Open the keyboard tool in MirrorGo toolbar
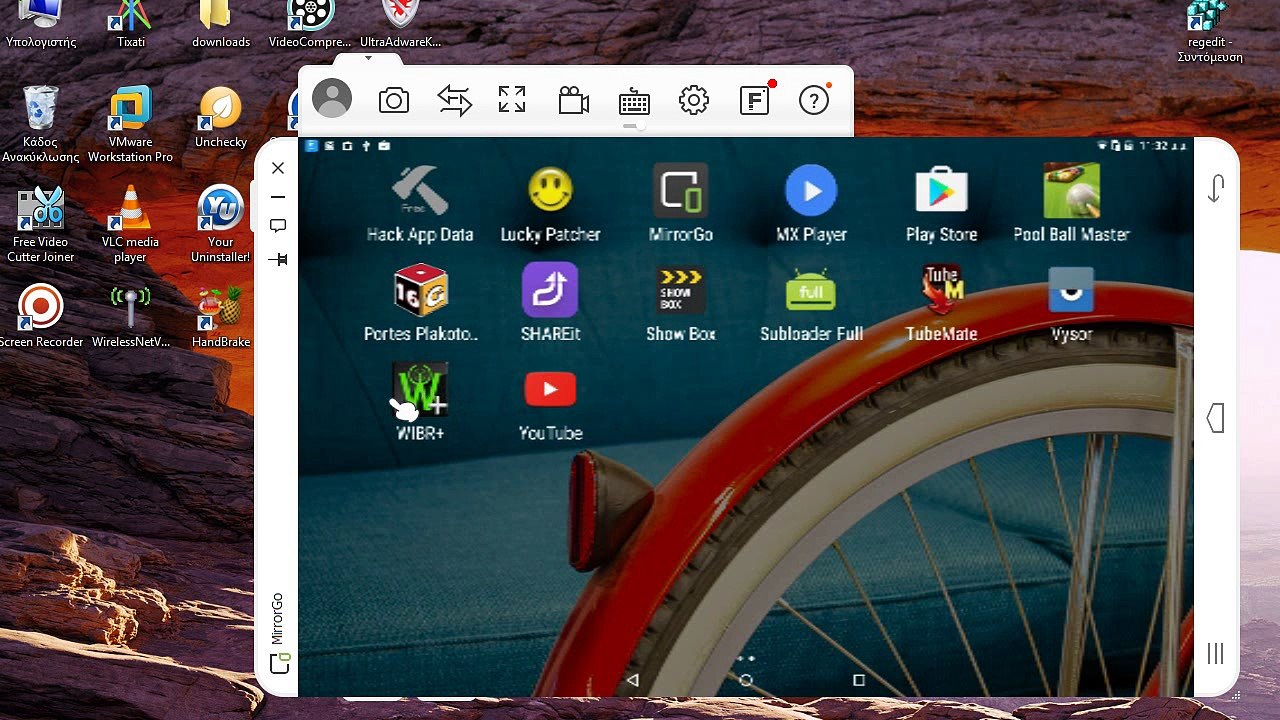The image size is (1280, 720). coord(635,101)
